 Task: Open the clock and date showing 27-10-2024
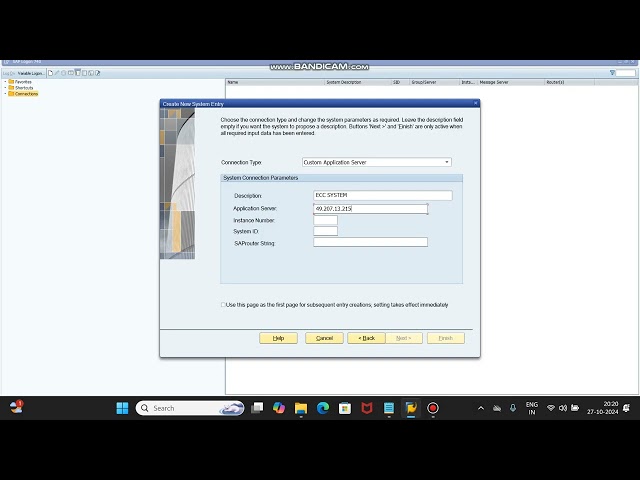(603, 408)
